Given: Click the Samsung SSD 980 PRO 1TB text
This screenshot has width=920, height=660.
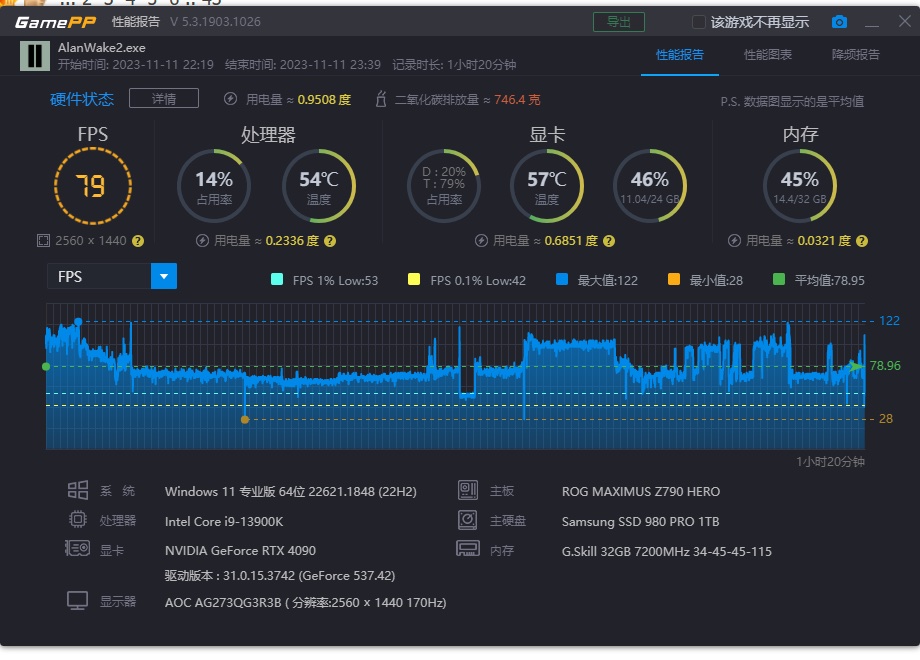Looking at the screenshot, I should pos(640,521).
